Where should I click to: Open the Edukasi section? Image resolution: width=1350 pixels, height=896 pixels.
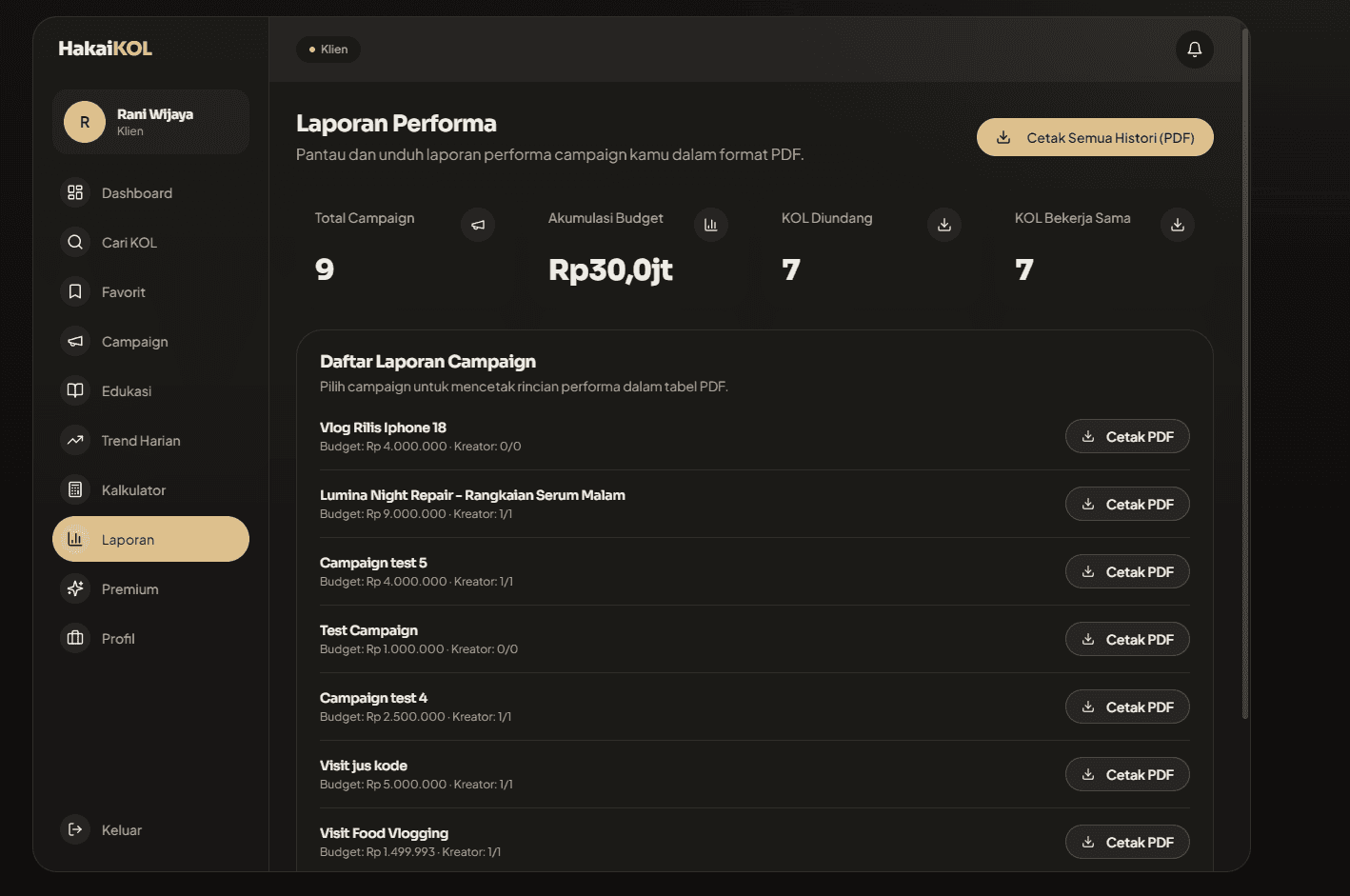pos(150,390)
